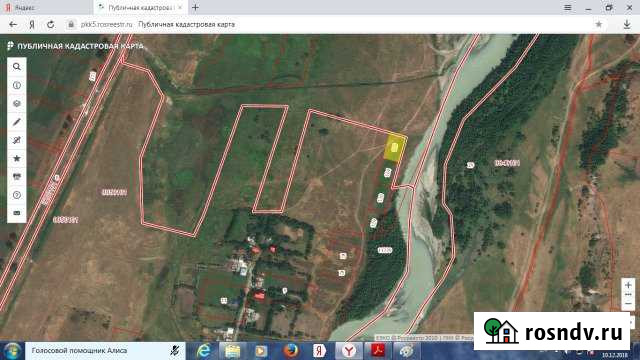Open the map layers panel
Viewport: 640px width, 360px height.
pos(17,104)
